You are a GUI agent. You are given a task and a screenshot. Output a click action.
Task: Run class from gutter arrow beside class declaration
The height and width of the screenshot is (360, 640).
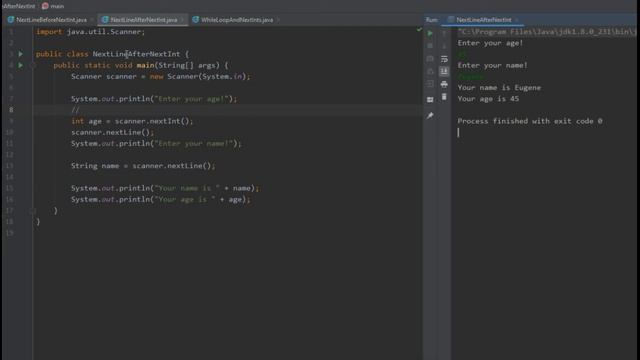[x=21, y=54]
